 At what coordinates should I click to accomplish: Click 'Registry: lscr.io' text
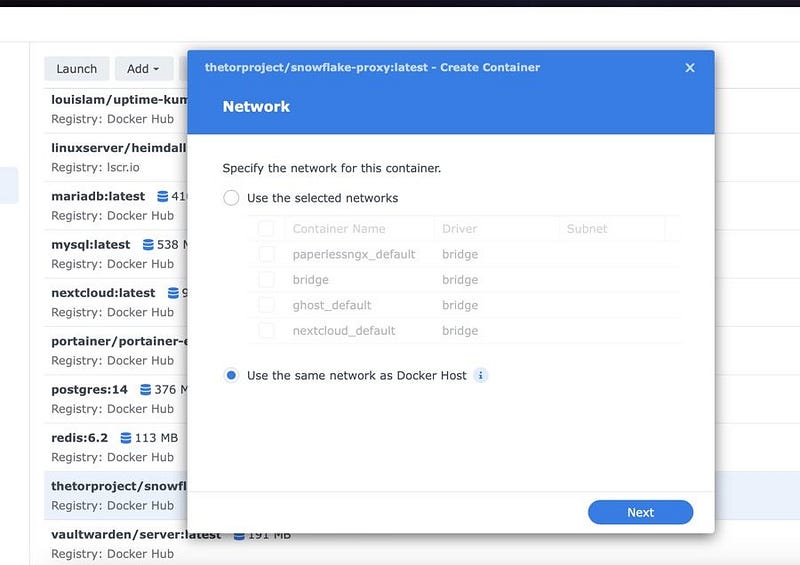pyautogui.click(x=95, y=167)
